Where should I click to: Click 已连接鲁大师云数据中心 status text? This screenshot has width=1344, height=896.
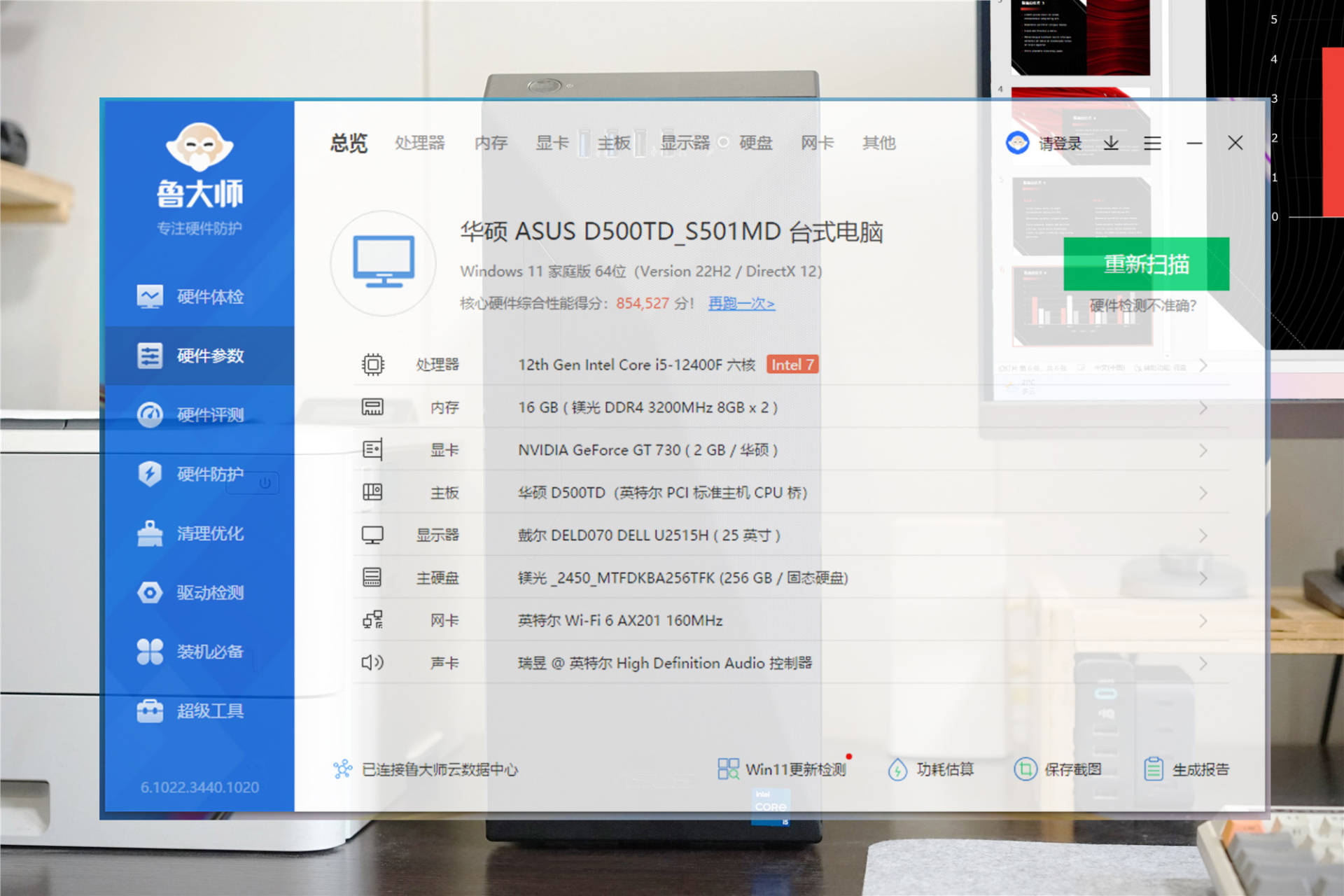pos(440,769)
